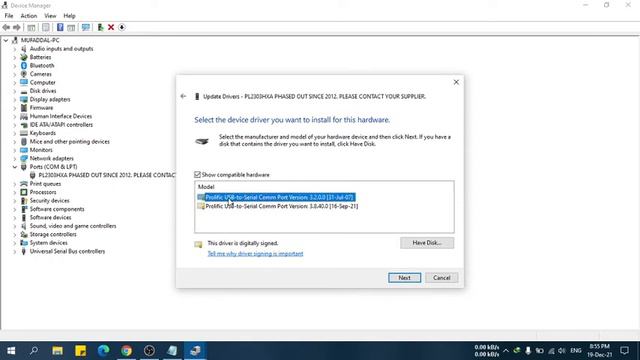Click the Have Disk... button
This screenshot has height=360, width=640.
[x=427, y=243]
